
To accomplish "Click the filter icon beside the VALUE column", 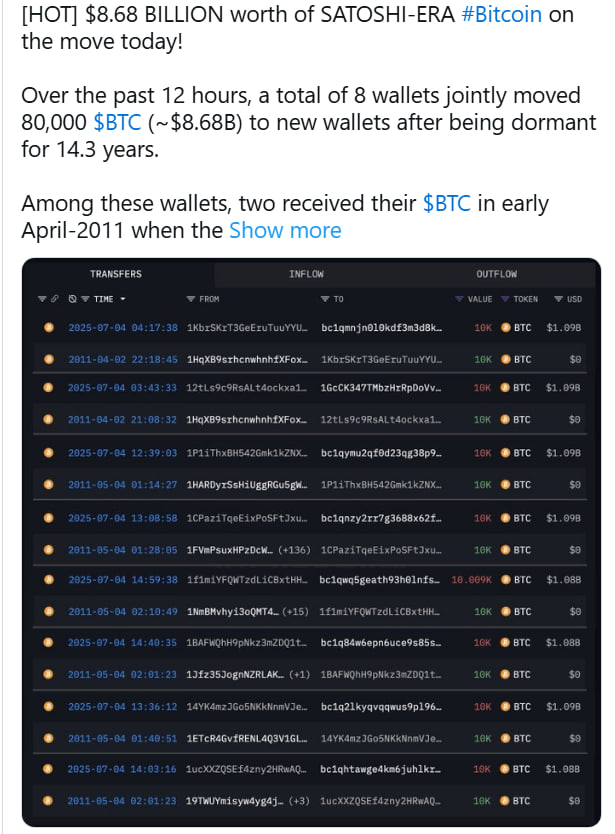I will [x=459, y=297].
